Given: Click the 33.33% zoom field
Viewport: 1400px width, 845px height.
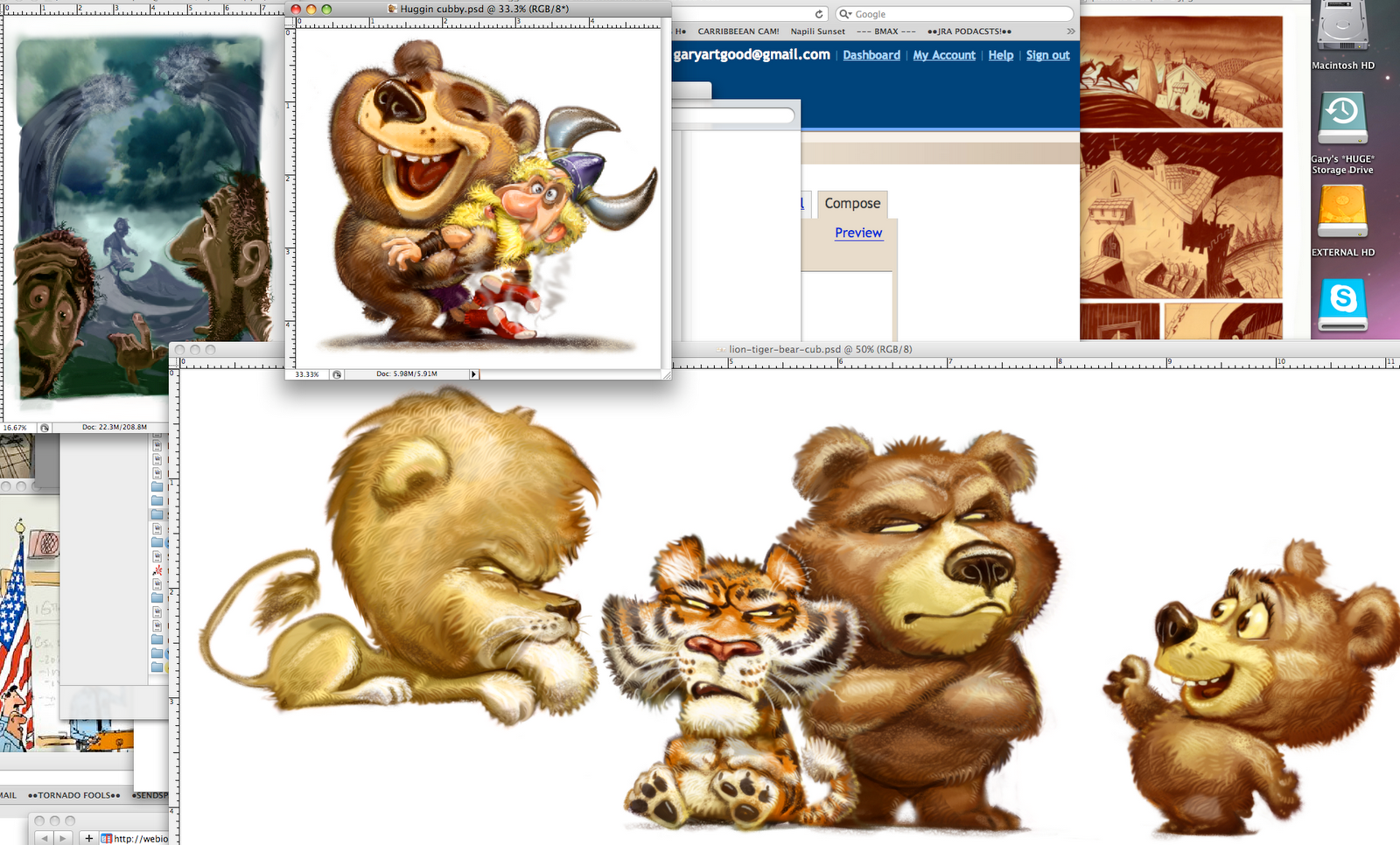Looking at the screenshot, I should pos(308,374).
